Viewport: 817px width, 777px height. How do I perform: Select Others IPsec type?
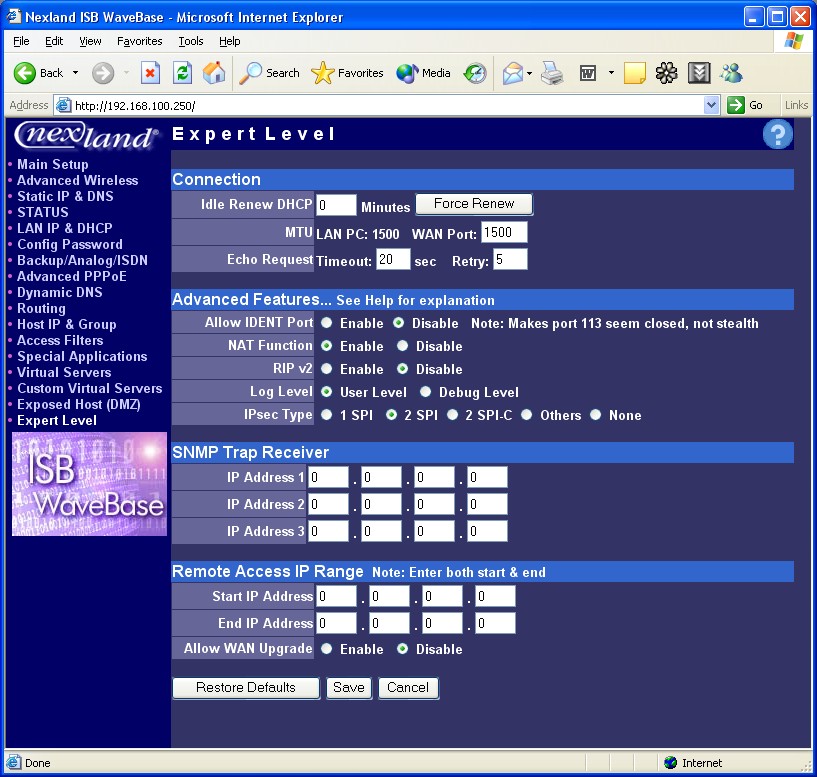coord(527,415)
